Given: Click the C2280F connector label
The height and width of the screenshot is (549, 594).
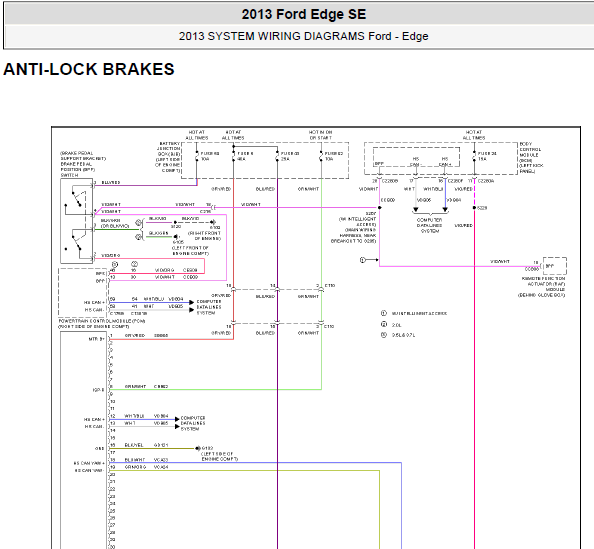Looking at the screenshot, I should point(455,181).
